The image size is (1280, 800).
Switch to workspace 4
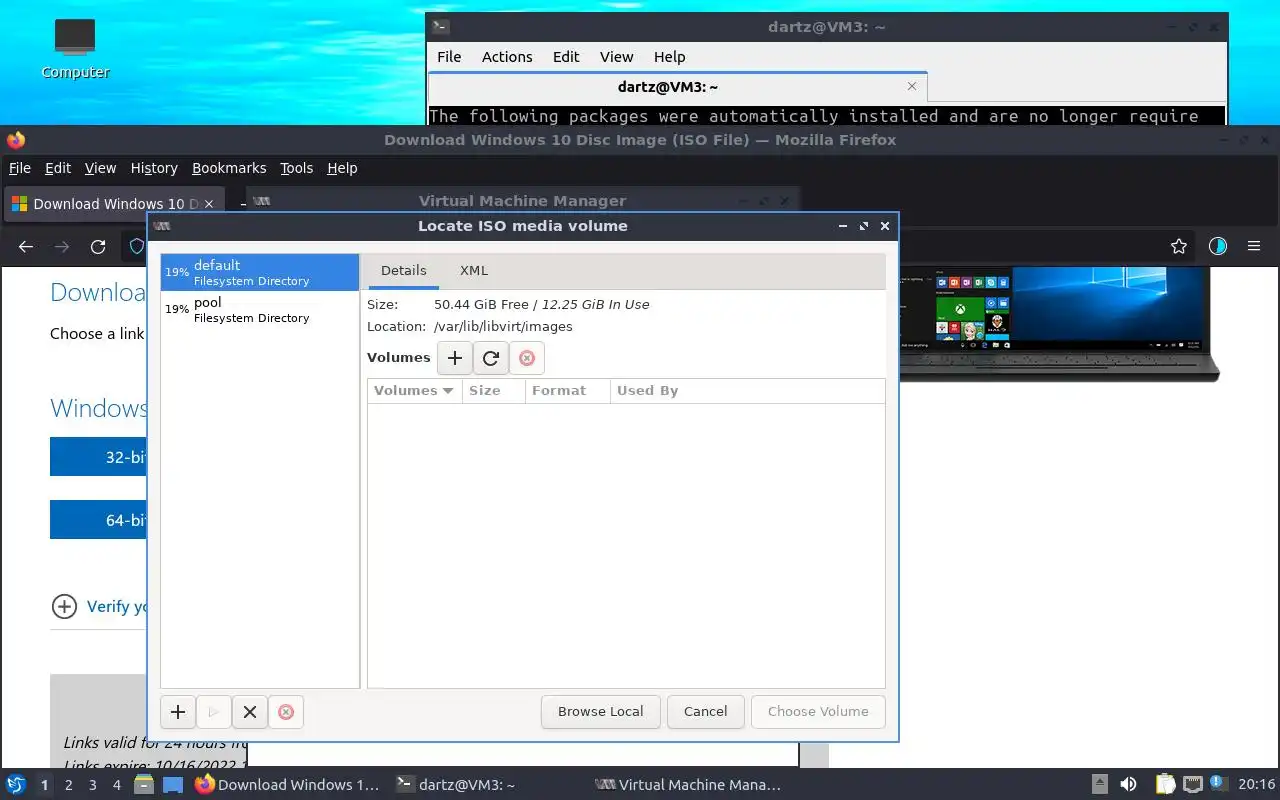[x=117, y=785]
